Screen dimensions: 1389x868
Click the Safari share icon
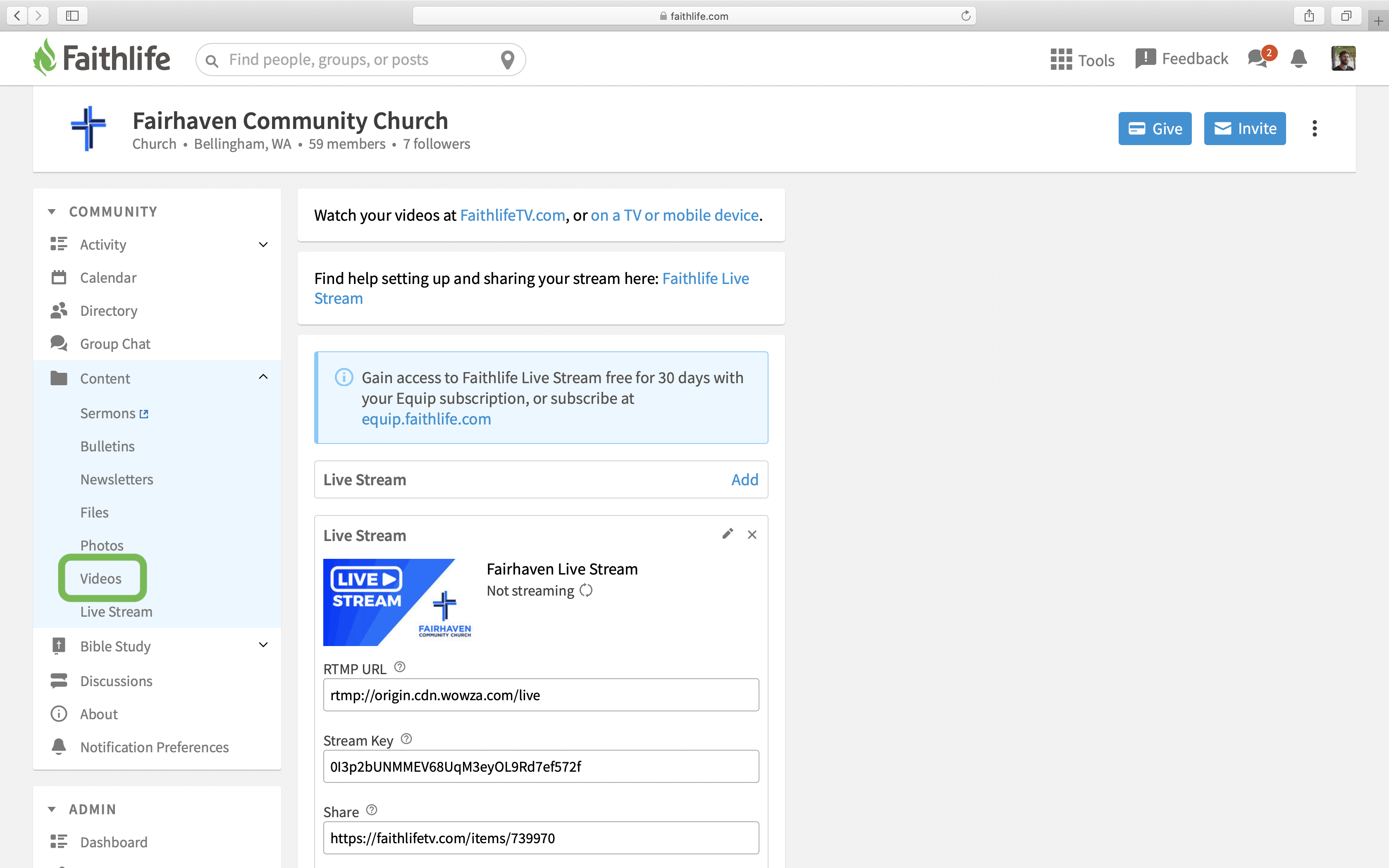[1309, 16]
